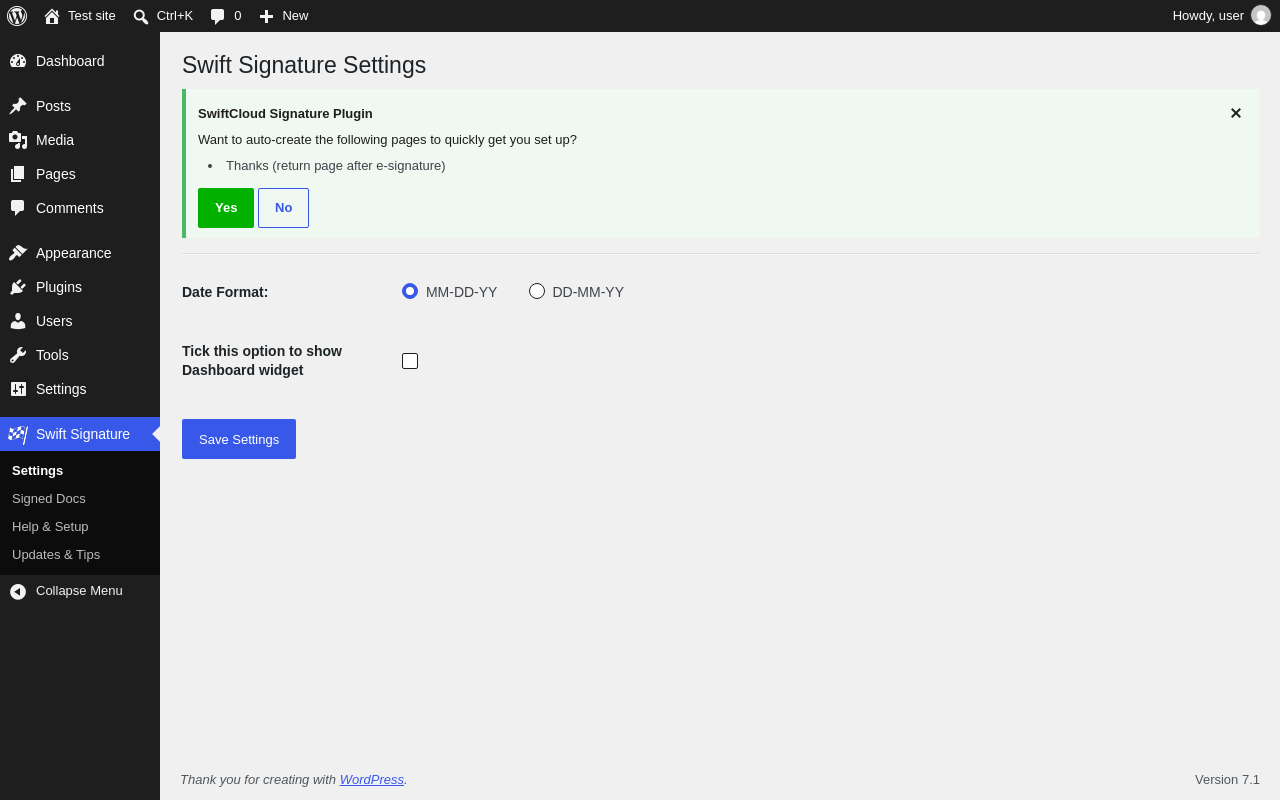Click the Plugins plug icon
The width and height of the screenshot is (1280, 800).
point(18,287)
